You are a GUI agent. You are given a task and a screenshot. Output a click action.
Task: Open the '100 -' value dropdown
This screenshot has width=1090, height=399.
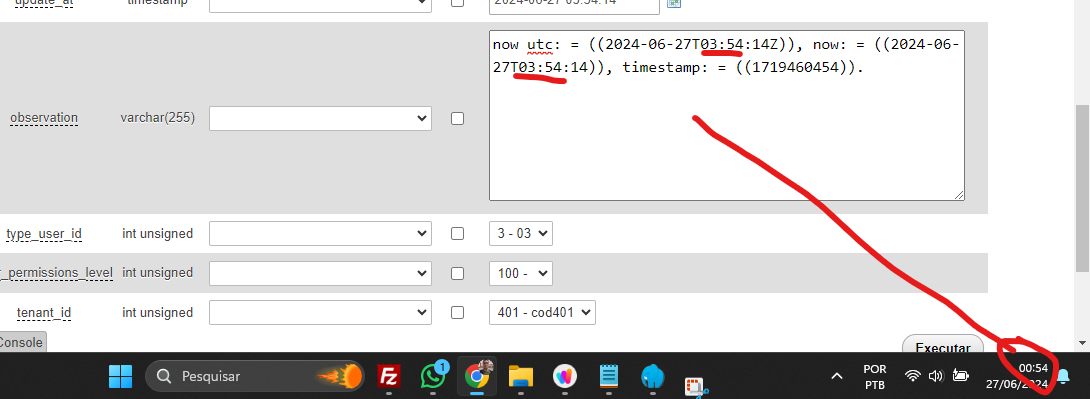point(521,272)
